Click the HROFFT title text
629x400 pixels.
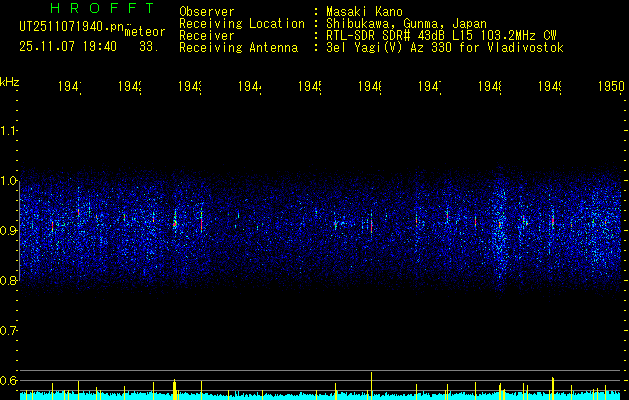tap(102, 8)
